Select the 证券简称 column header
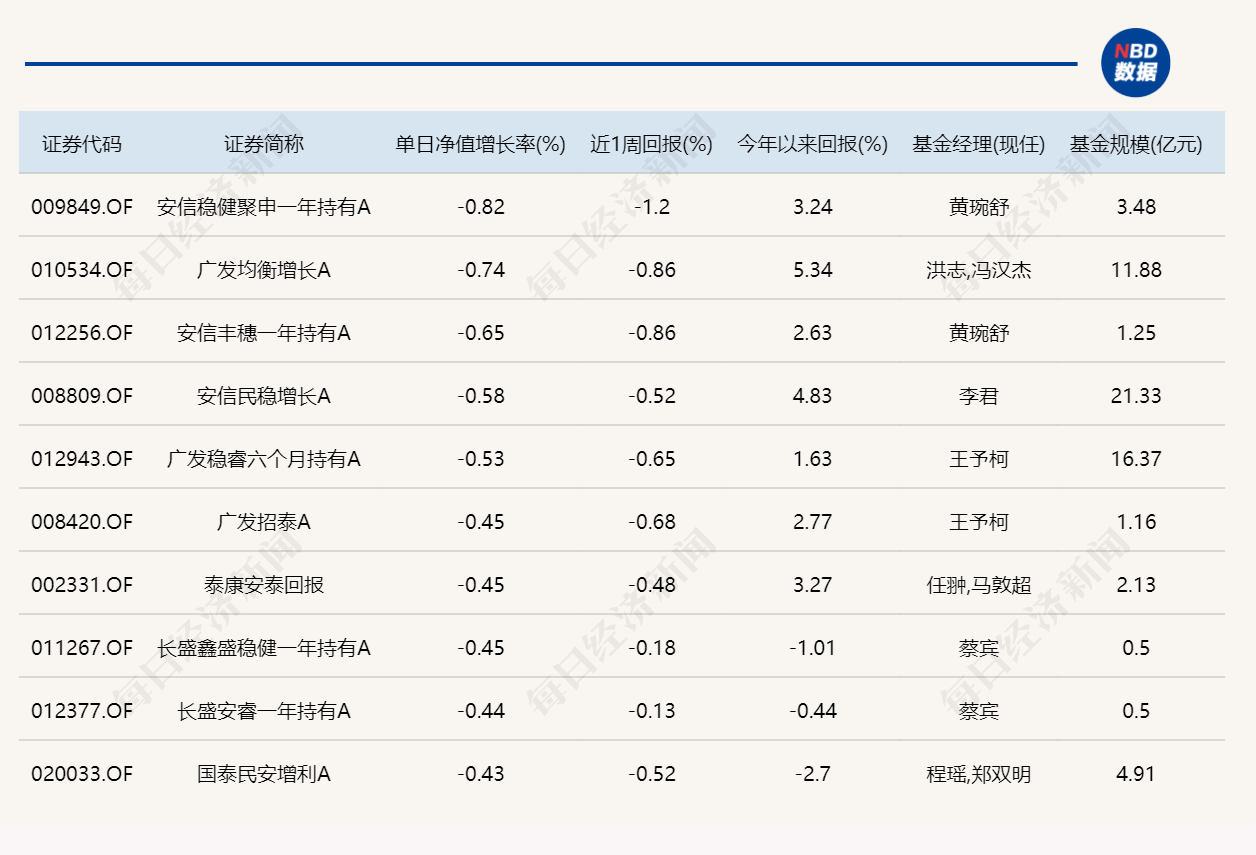The width and height of the screenshot is (1256, 855). pos(264,144)
